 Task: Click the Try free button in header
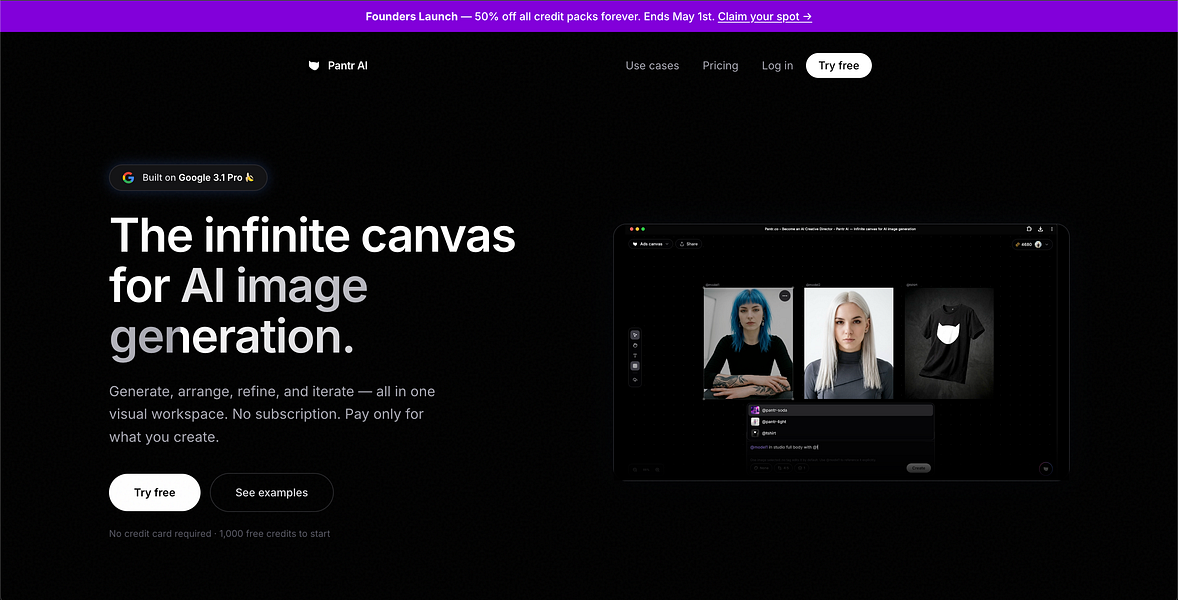pyautogui.click(x=838, y=65)
